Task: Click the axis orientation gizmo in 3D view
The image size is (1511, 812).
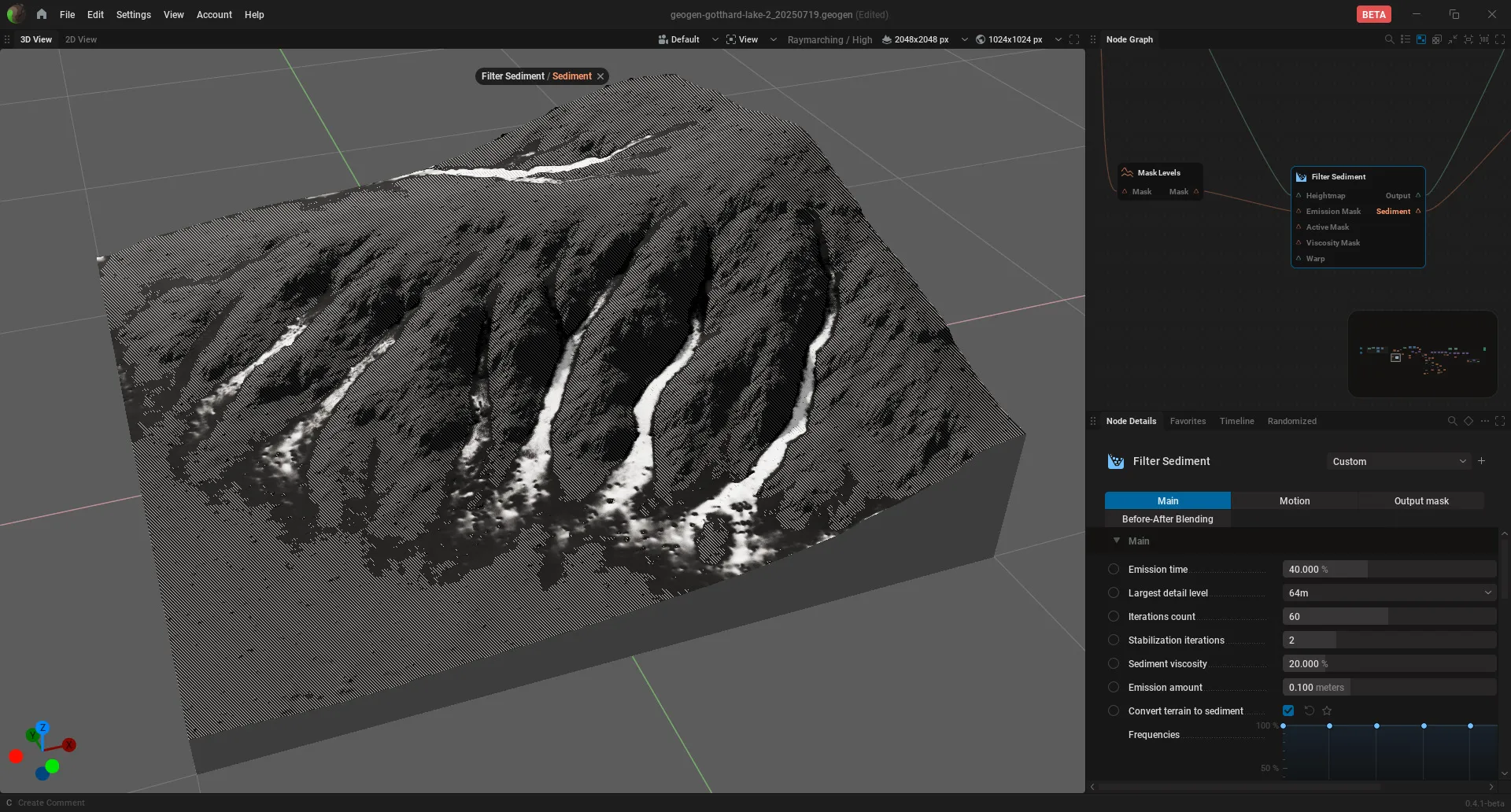Action: (42, 750)
